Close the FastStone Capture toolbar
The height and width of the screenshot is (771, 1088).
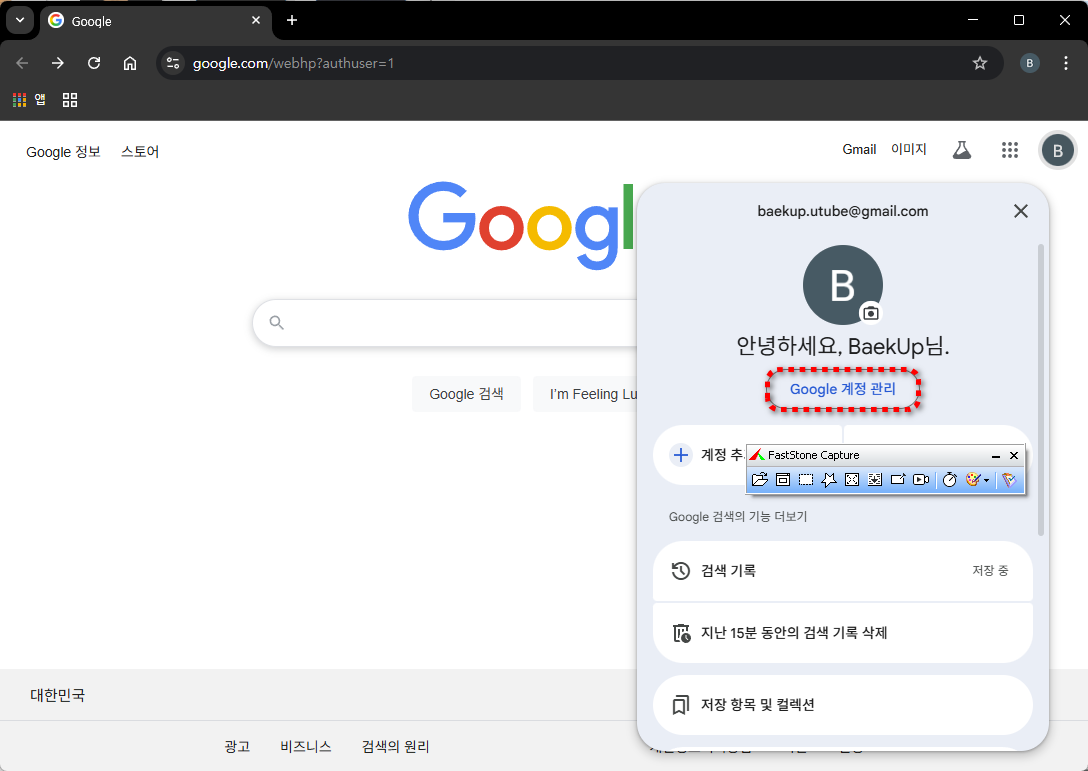tap(1014, 456)
